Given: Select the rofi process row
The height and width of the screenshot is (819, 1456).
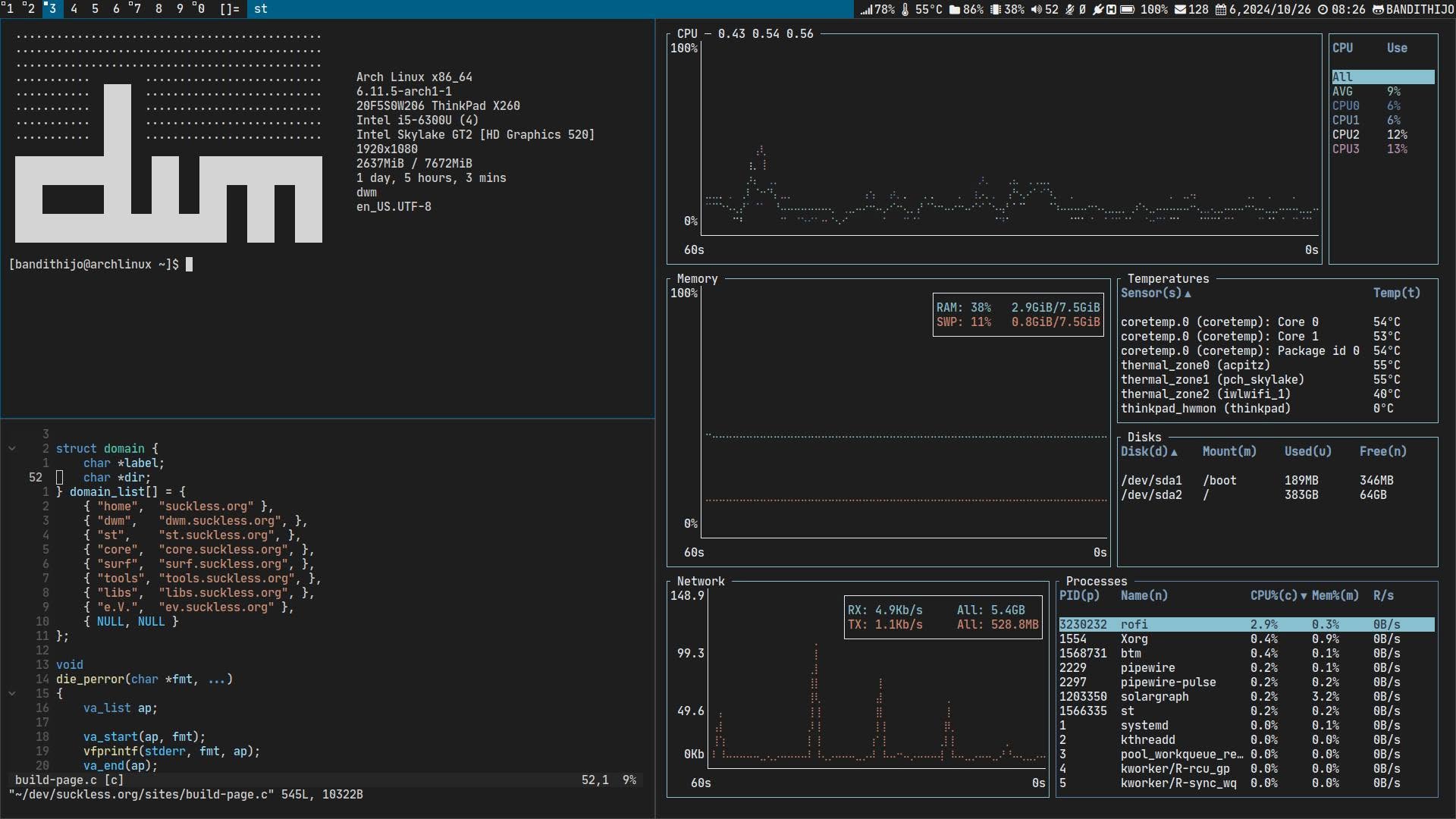Looking at the screenshot, I should (x=1247, y=625).
